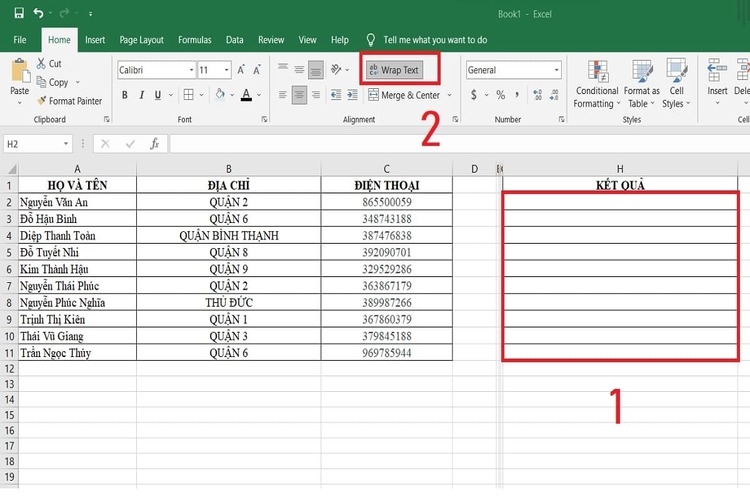Select column H header
Screen dimensions: 750x500
click(620, 169)
